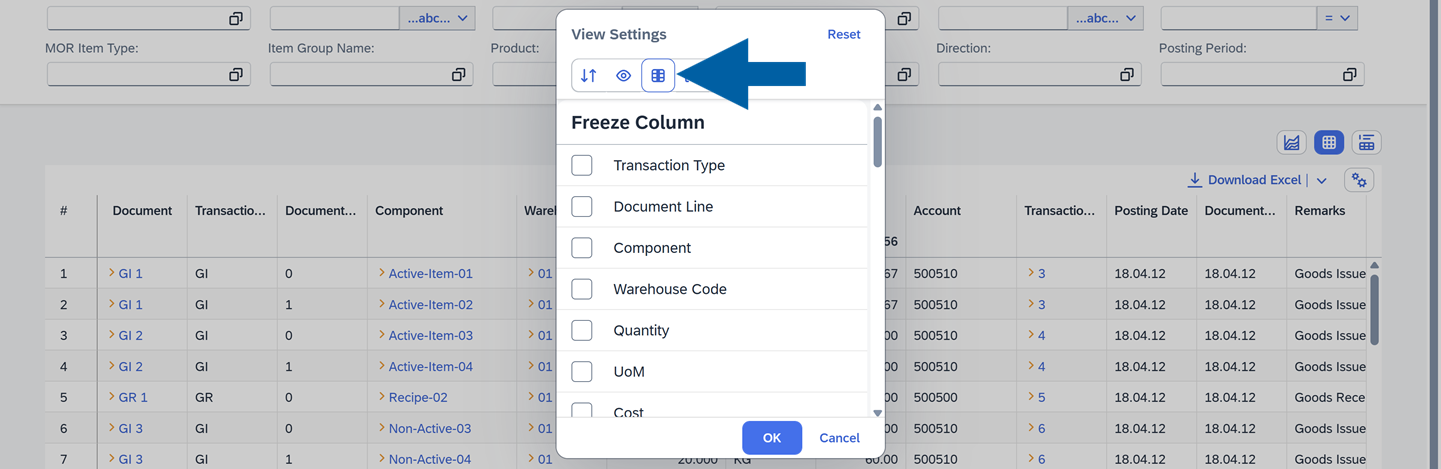Switch to the list-table view icon
The image size is (1441, 469).
click(x=1366, y=143)
